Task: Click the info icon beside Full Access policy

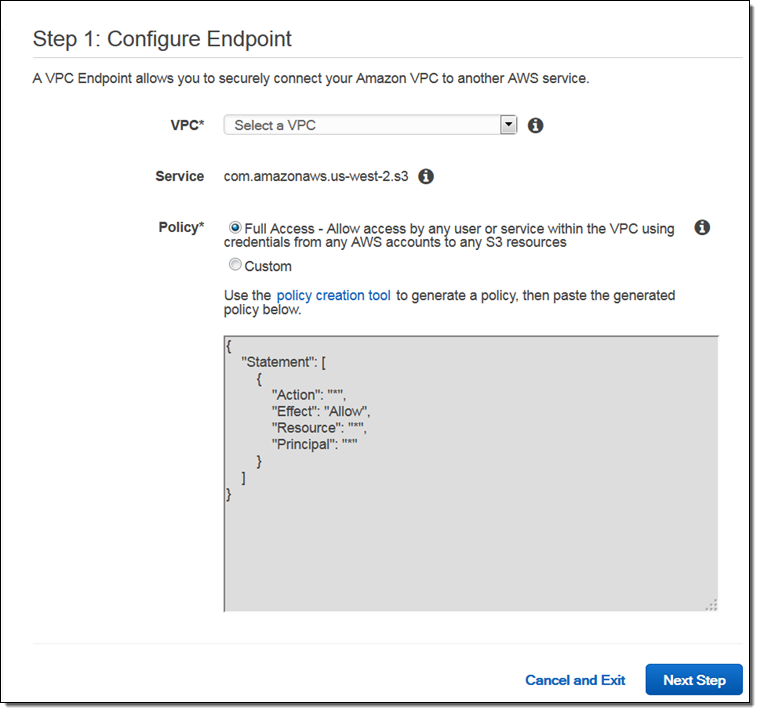Action: [x=702, y=228]
